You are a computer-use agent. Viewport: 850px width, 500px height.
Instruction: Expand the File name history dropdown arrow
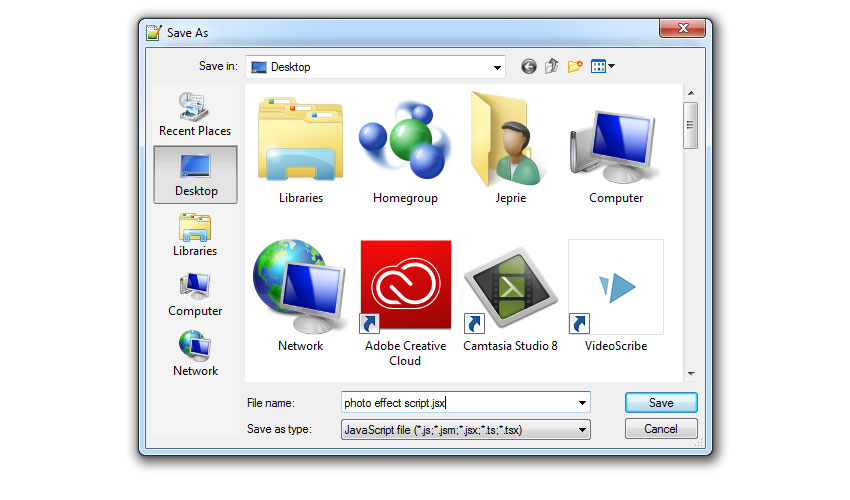click(x=582, y=403)
